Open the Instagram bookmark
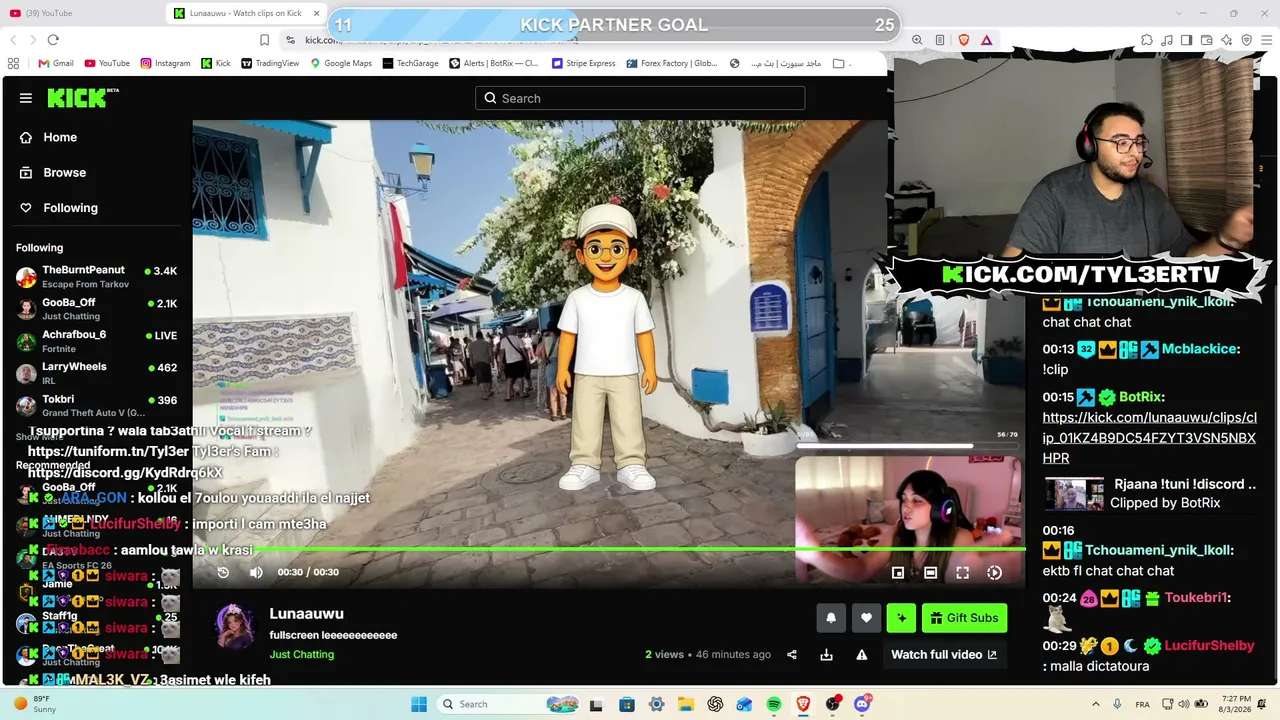 (165, 63)
